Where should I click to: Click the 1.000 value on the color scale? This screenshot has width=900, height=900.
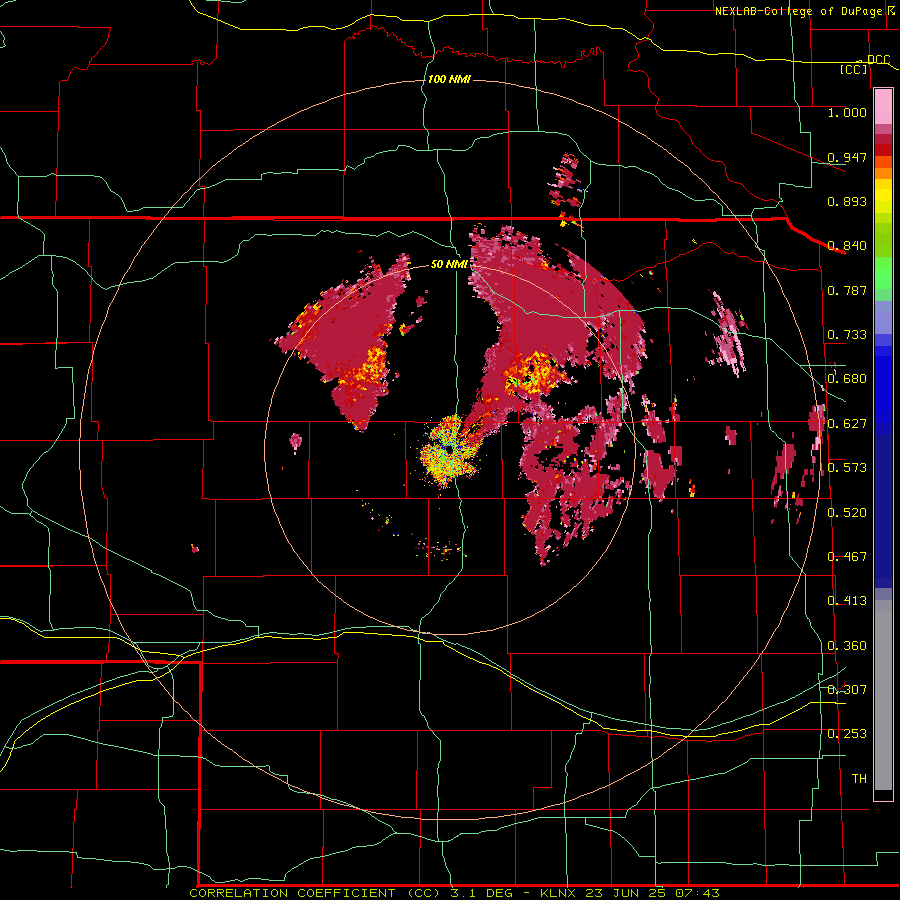pos(847,112)
